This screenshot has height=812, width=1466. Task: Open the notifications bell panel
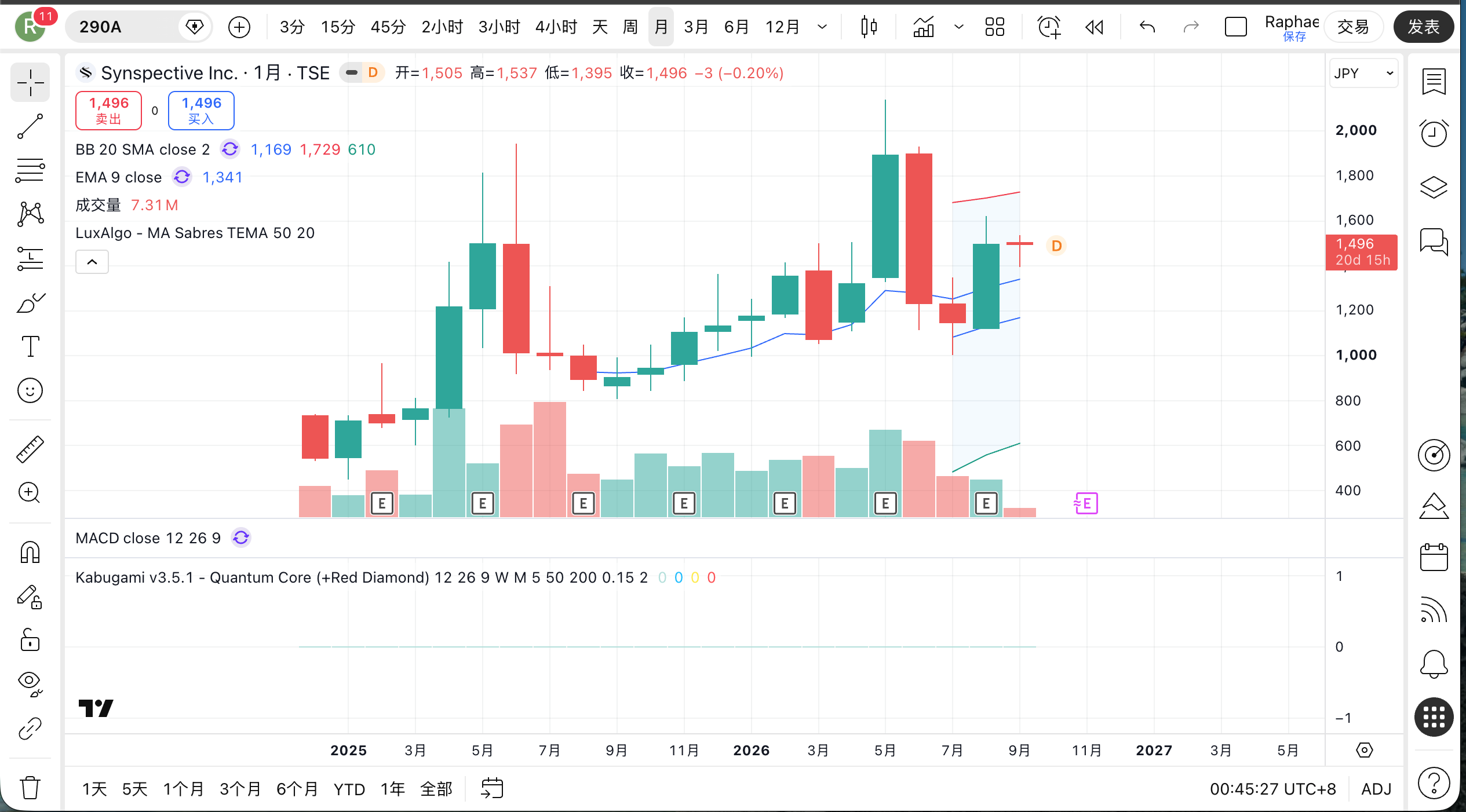point(1434,664)
